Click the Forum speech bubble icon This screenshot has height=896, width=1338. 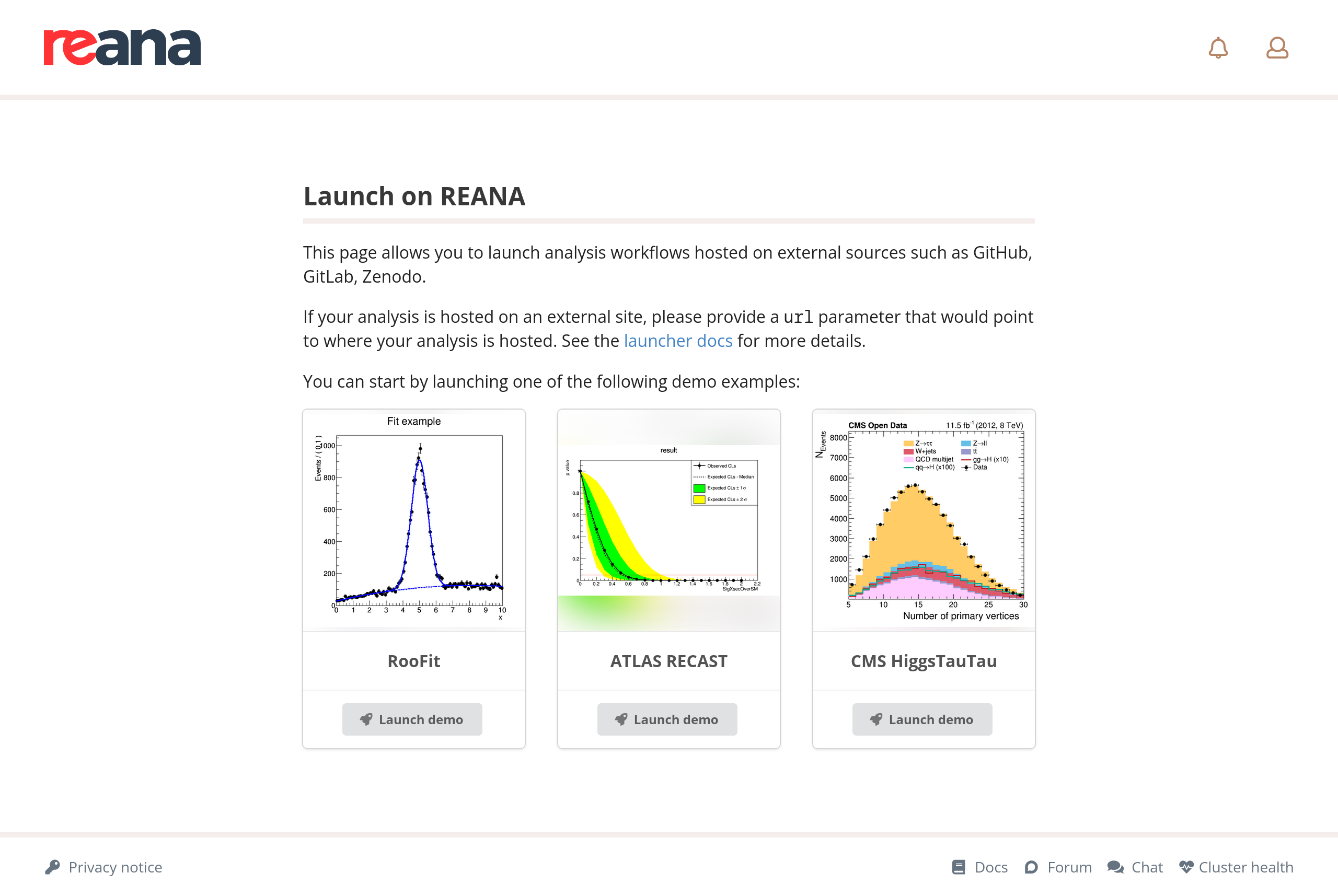coord(1031,867)
